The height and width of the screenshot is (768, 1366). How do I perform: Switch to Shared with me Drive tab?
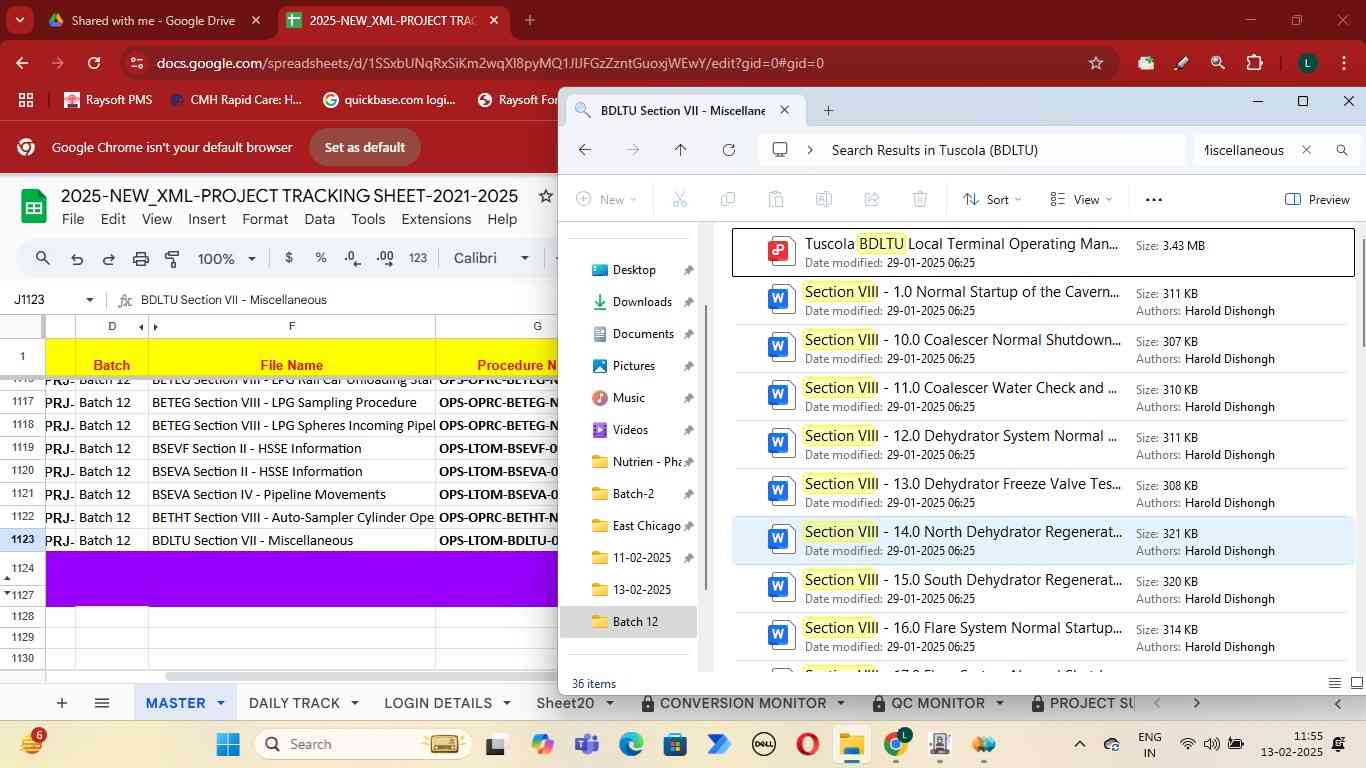(x=153, y=20)
